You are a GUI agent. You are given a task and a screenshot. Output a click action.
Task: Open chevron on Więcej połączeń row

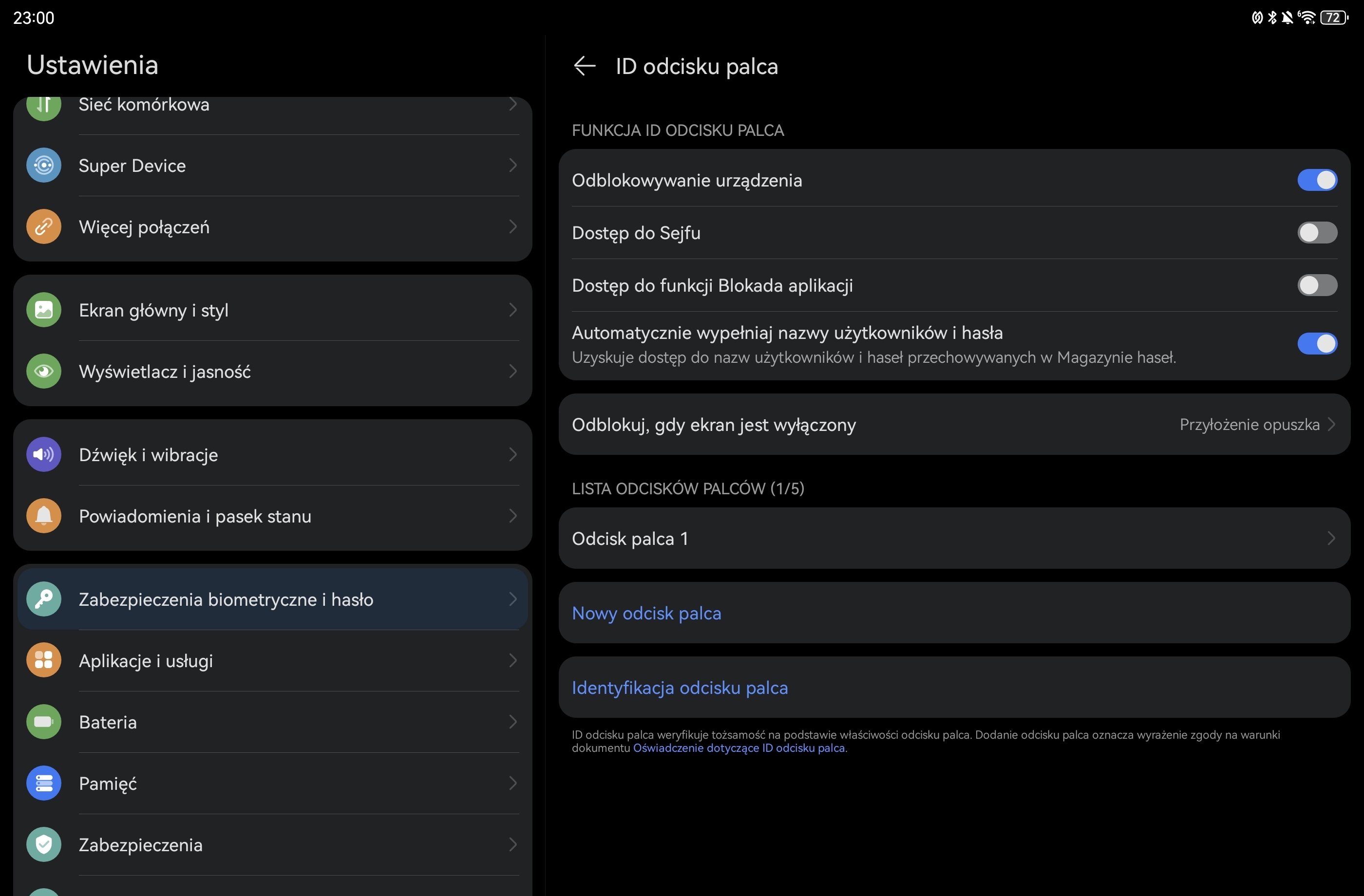513,227
